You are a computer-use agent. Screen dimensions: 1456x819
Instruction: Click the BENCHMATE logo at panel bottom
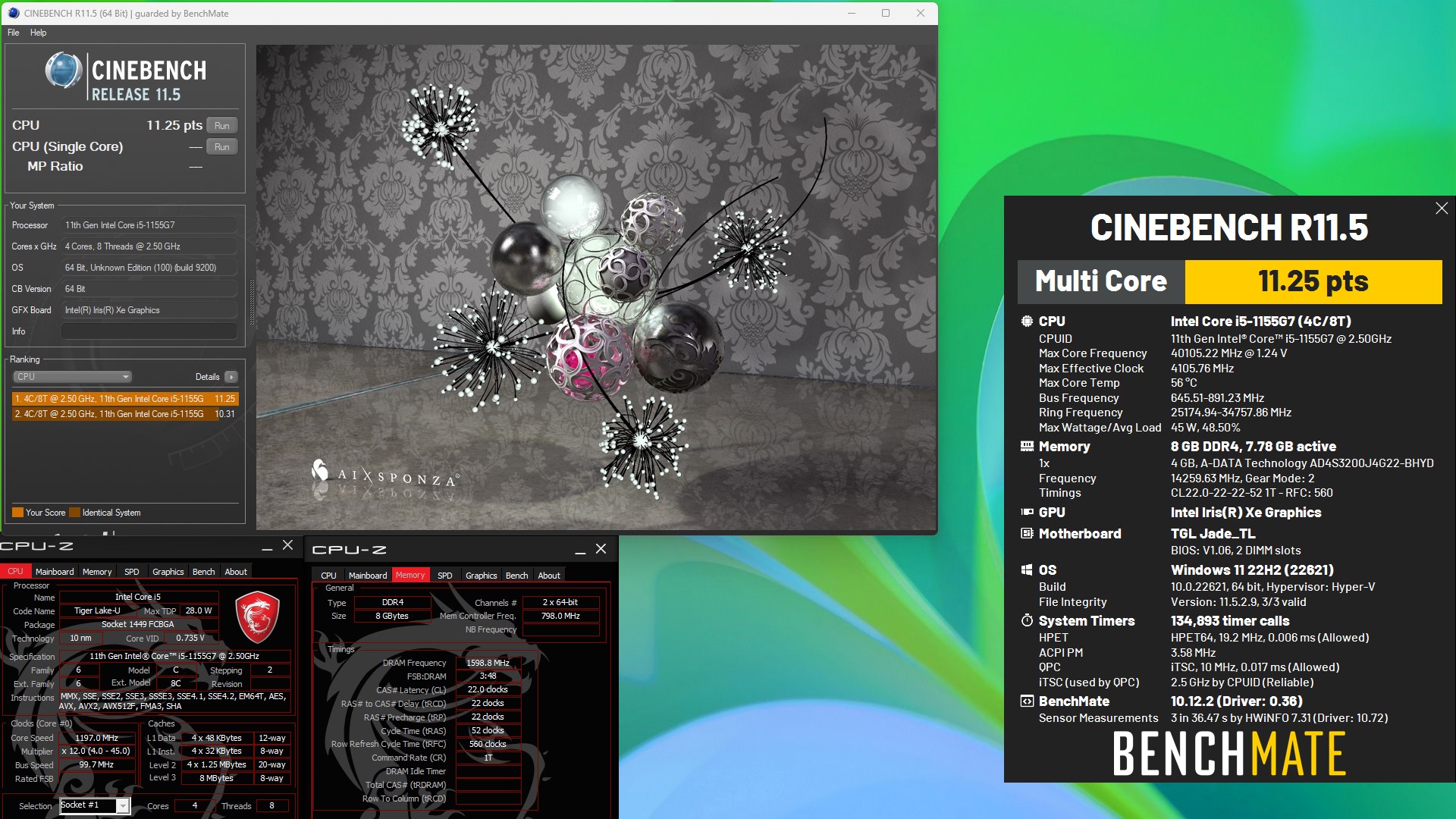pos(1228,753)
